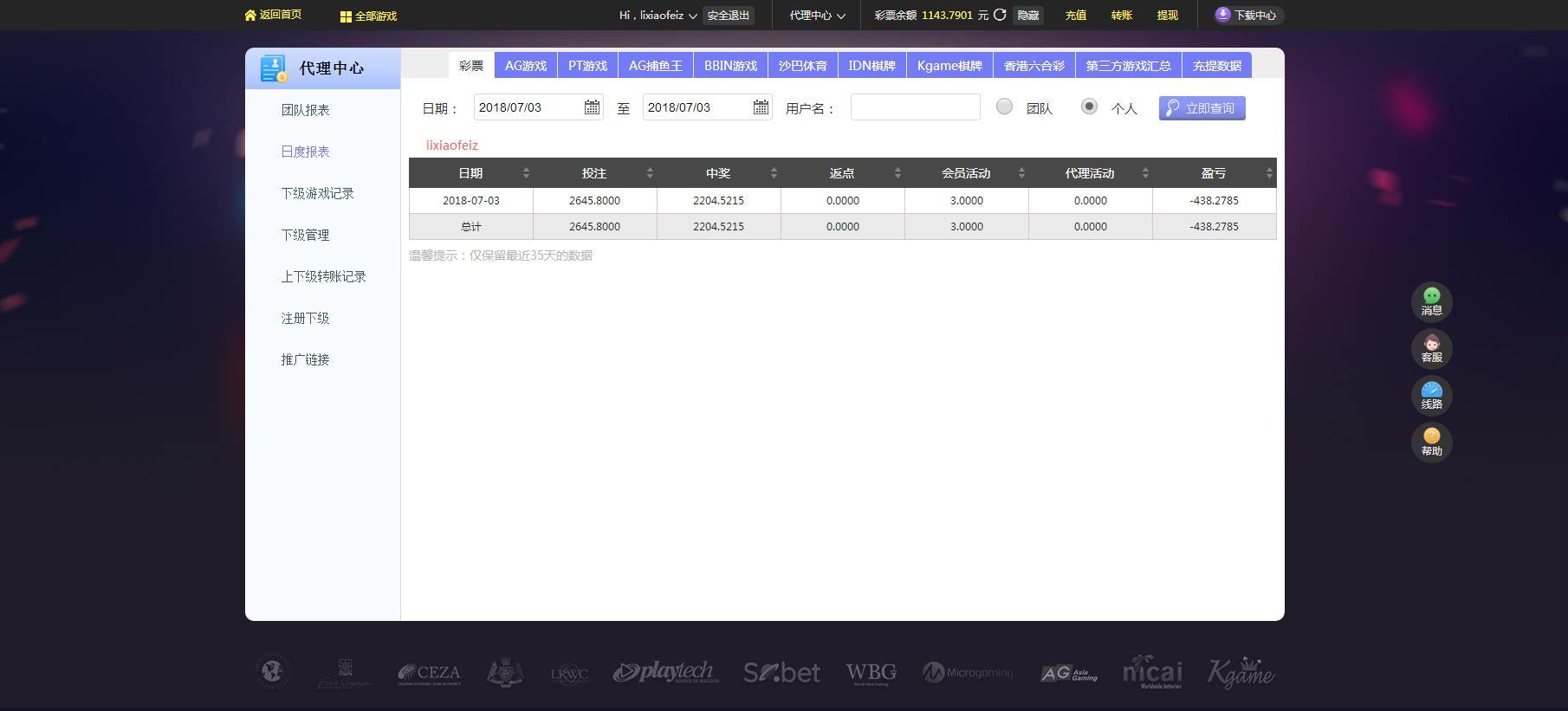Click the Playtech logo in footer
Viewport: 1568px width, 711px height.
pyautogui.click(x=664, y=672)
